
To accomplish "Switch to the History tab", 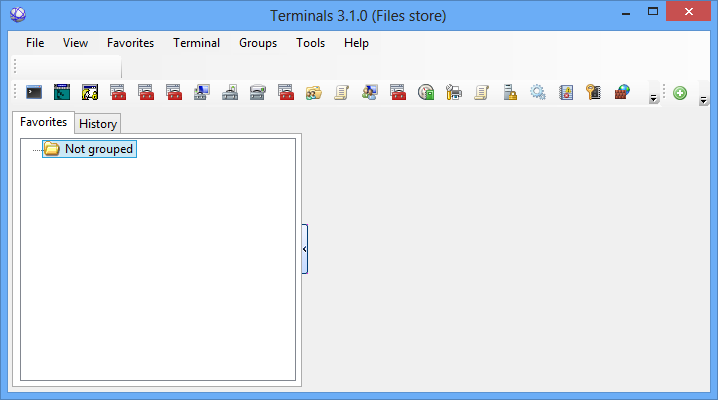I will click(98, 124).
